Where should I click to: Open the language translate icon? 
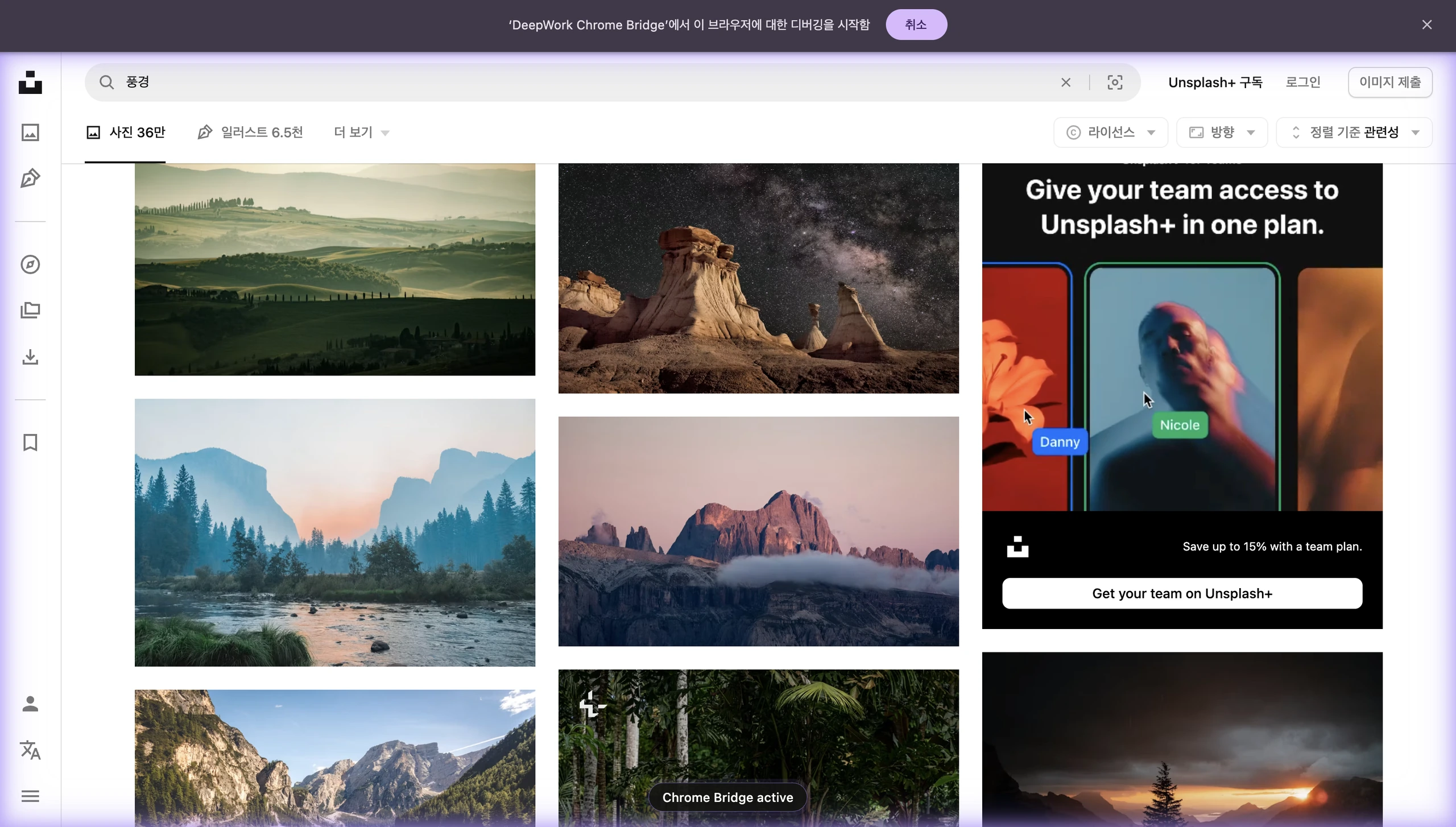click(x=30, y=750)
